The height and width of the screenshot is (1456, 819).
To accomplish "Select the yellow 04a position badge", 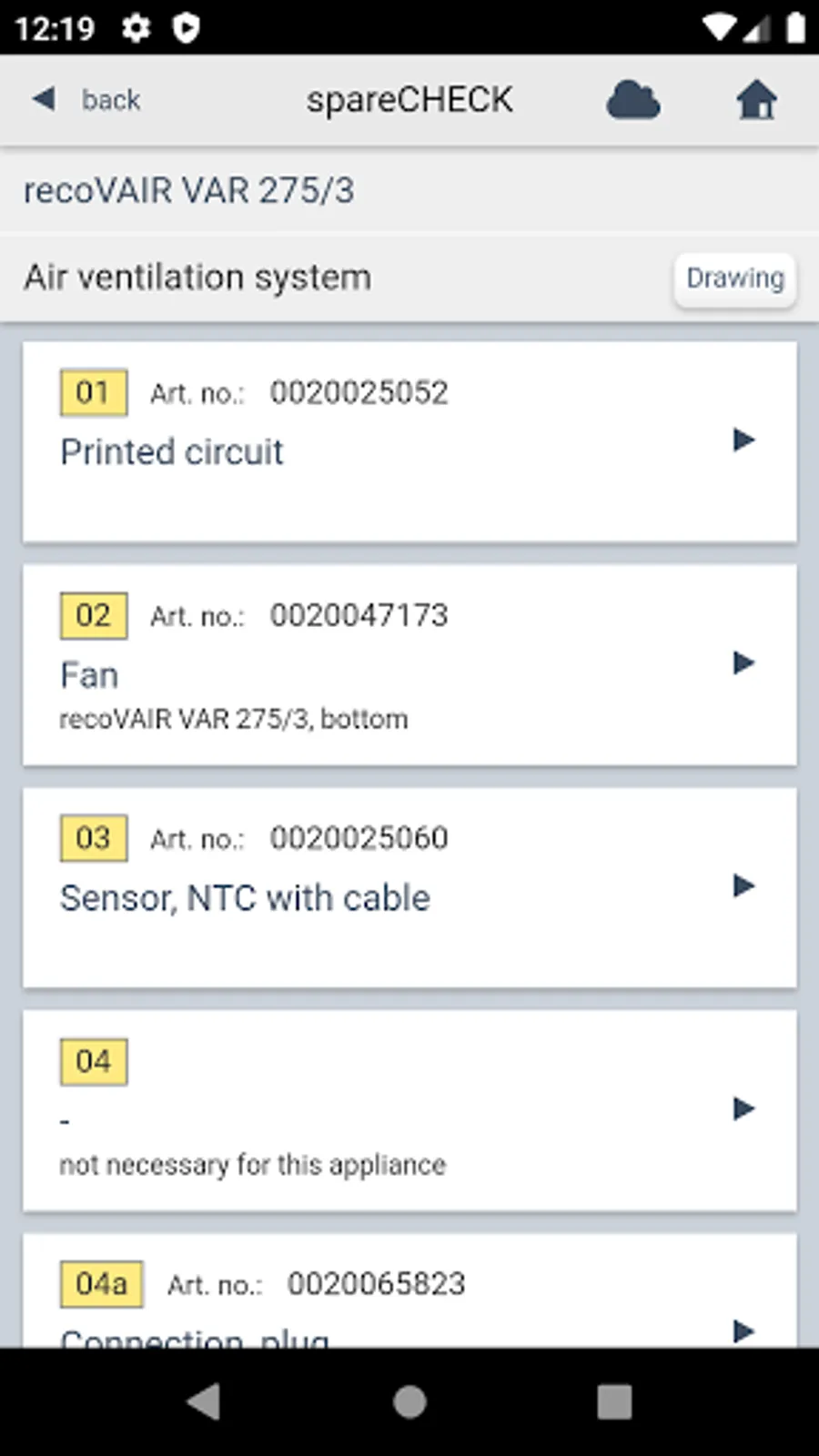I will pos(102,1284).
